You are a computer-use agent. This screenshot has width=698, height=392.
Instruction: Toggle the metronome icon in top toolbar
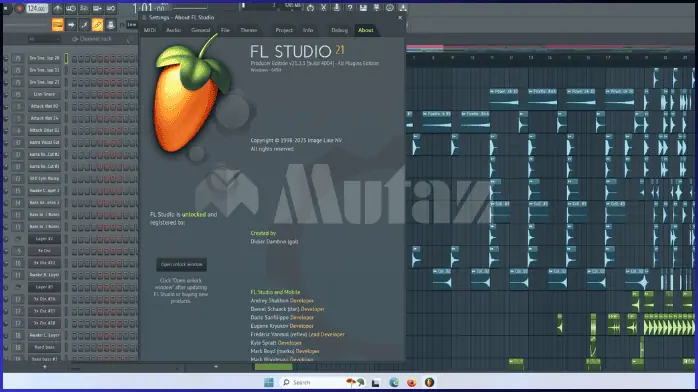58,8
